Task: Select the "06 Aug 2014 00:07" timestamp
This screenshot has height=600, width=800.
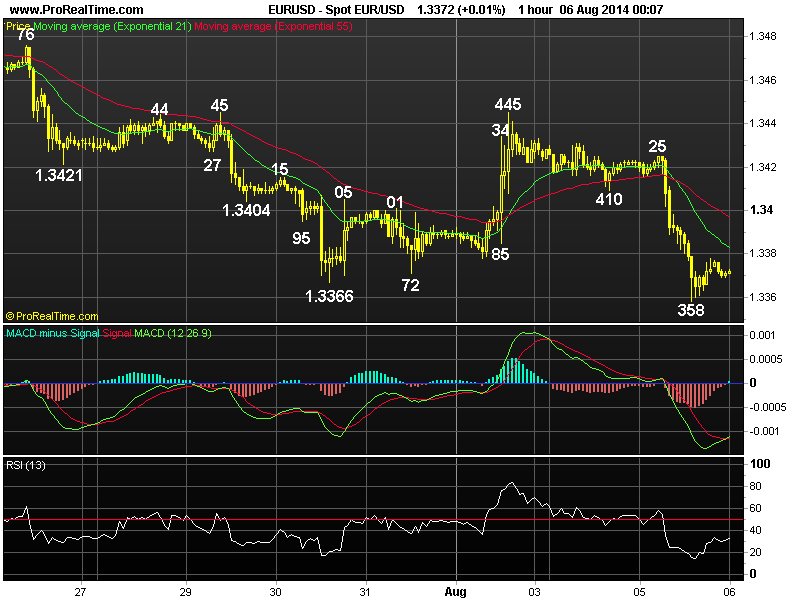Action: pos(611,10)
